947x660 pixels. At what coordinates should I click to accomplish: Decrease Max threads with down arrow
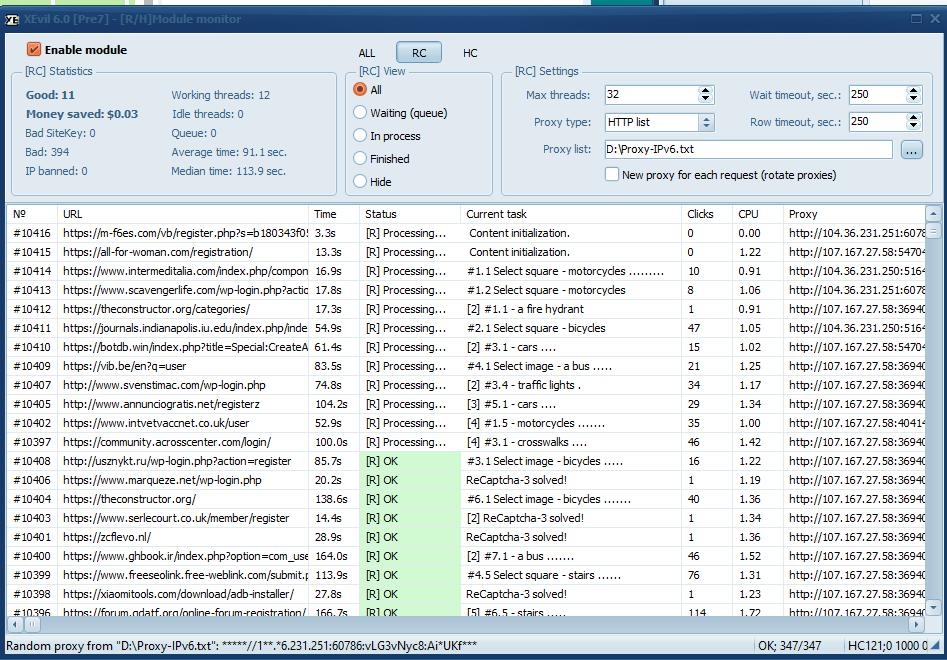tap(705, 100)
